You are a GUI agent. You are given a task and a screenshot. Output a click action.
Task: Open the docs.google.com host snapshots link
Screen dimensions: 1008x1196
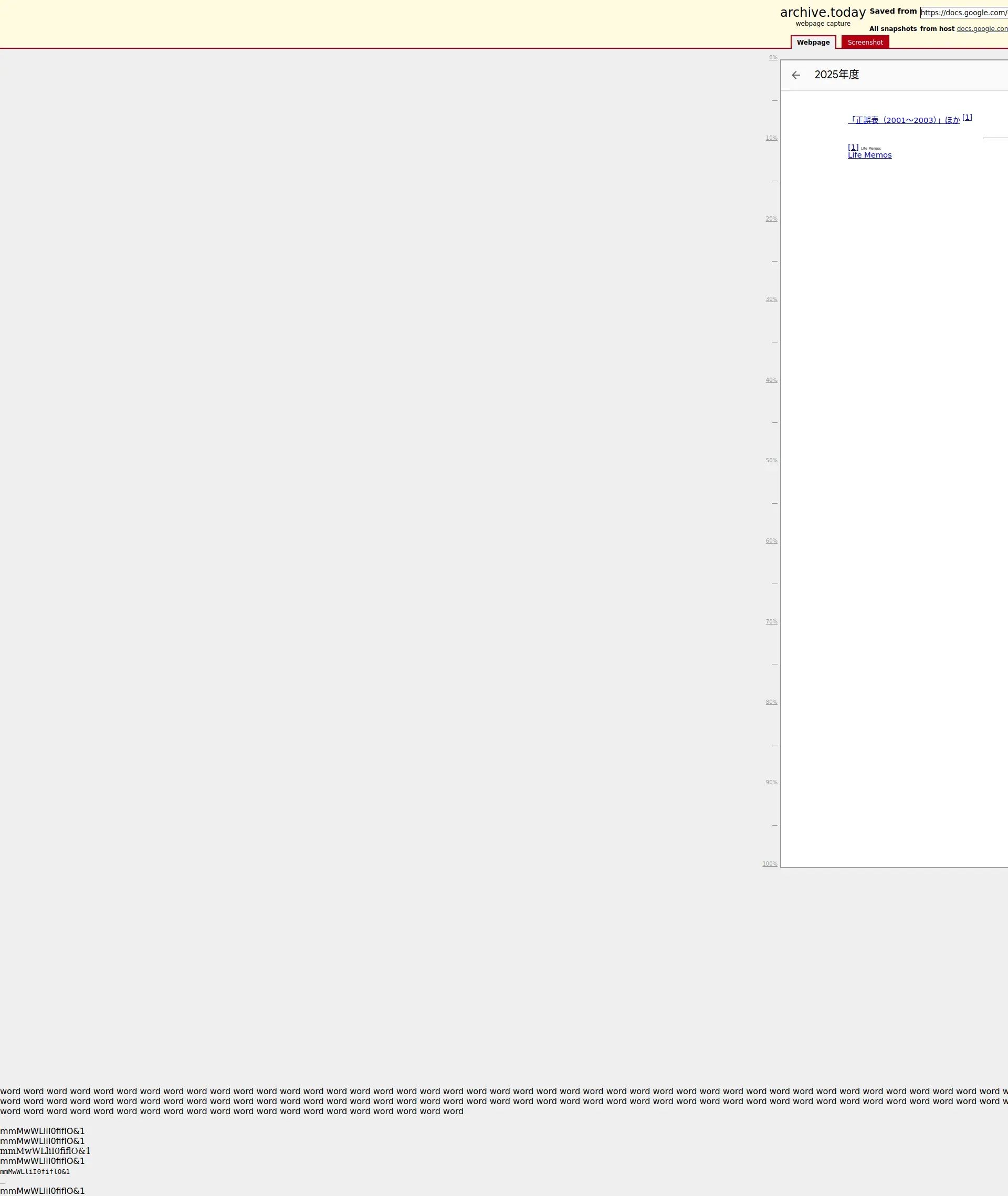[x=982, y=28]
